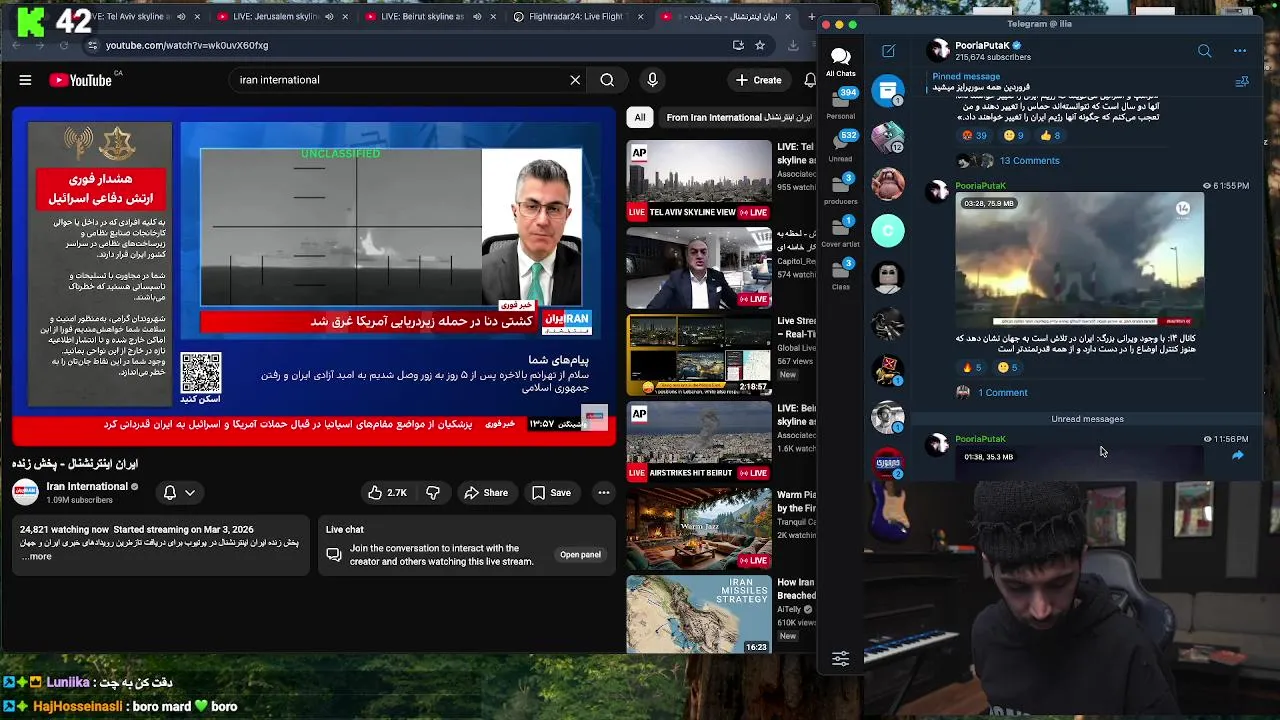Screen dimensions: 1280x720
Task: Open a new browser tab
Action: click(x=811, y=16)
